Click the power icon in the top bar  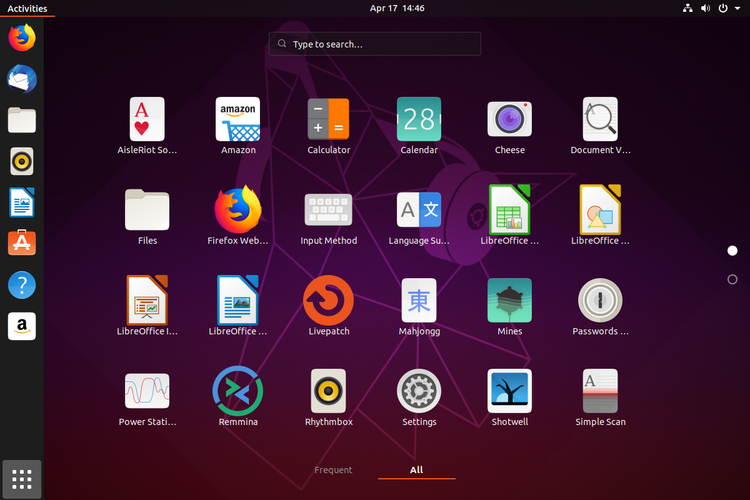click(x=723, y=8)
